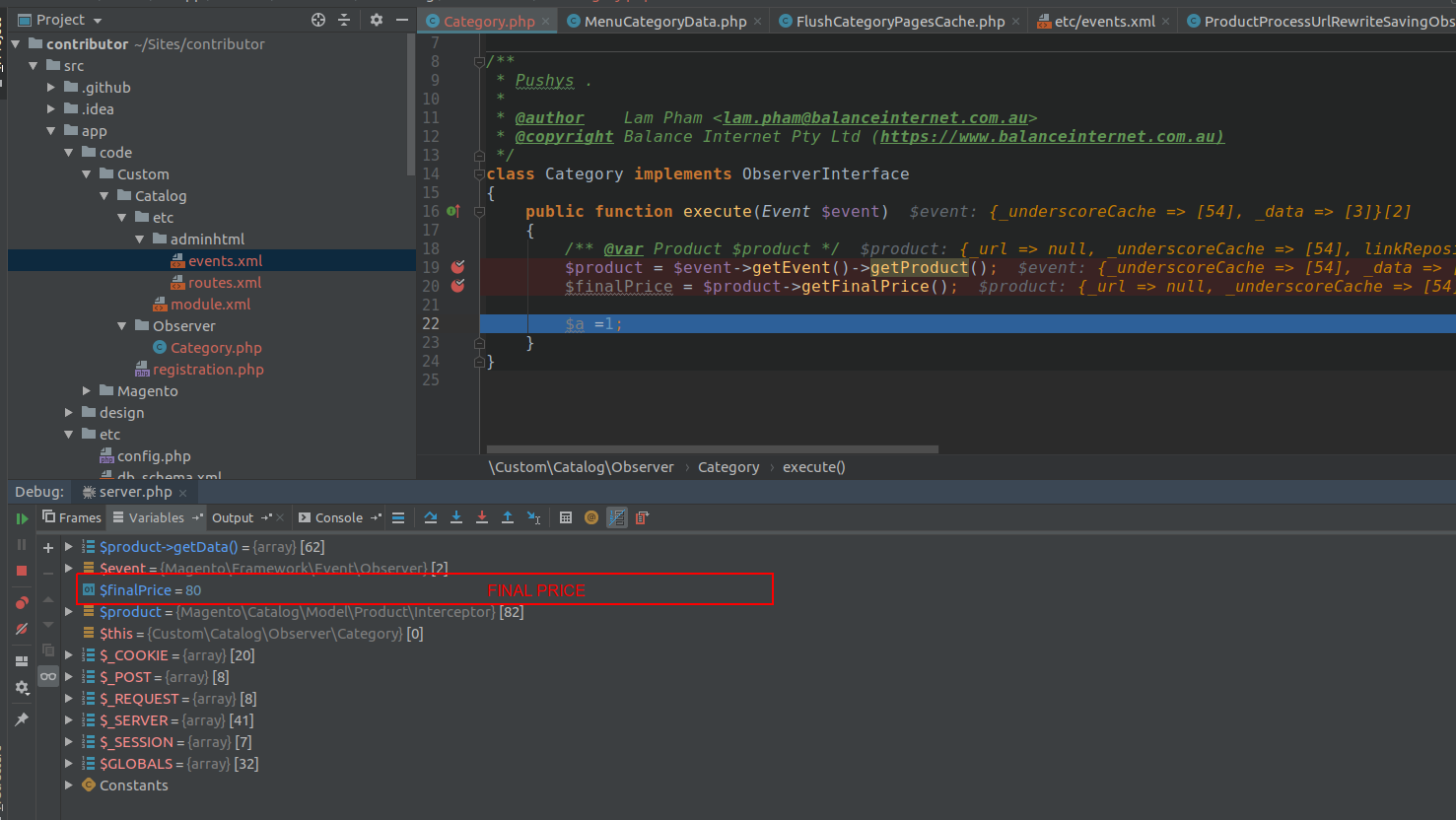
Task: Click the Step Over icon
Action: [x=431, y=516]
